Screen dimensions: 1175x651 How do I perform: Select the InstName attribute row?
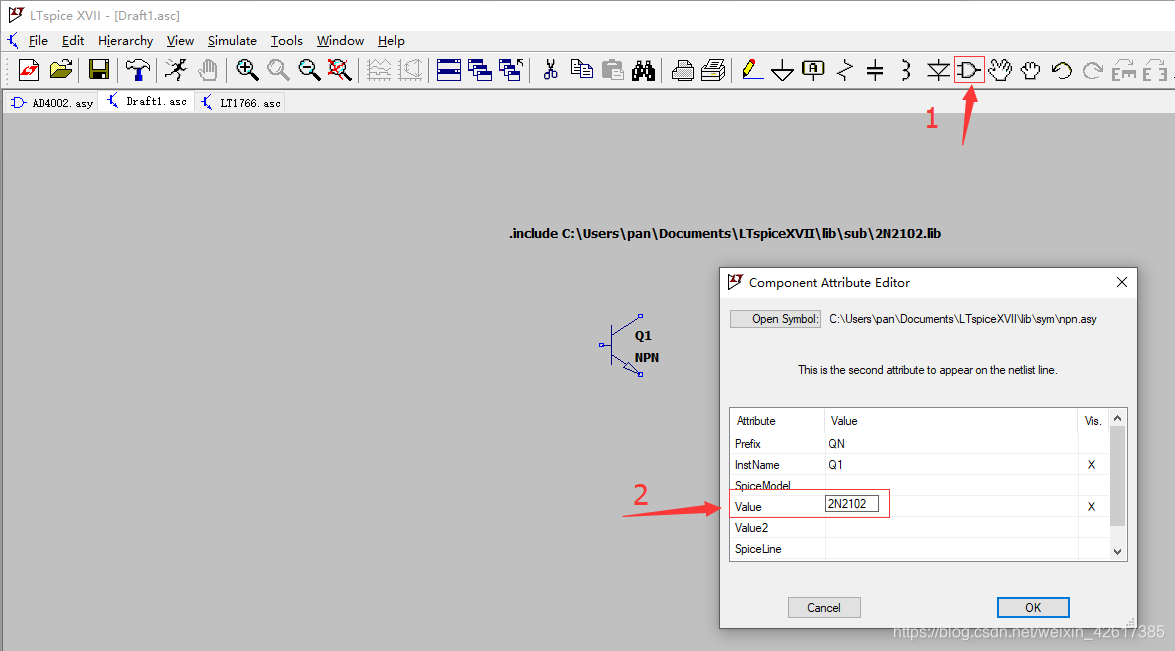pos(919,464)
